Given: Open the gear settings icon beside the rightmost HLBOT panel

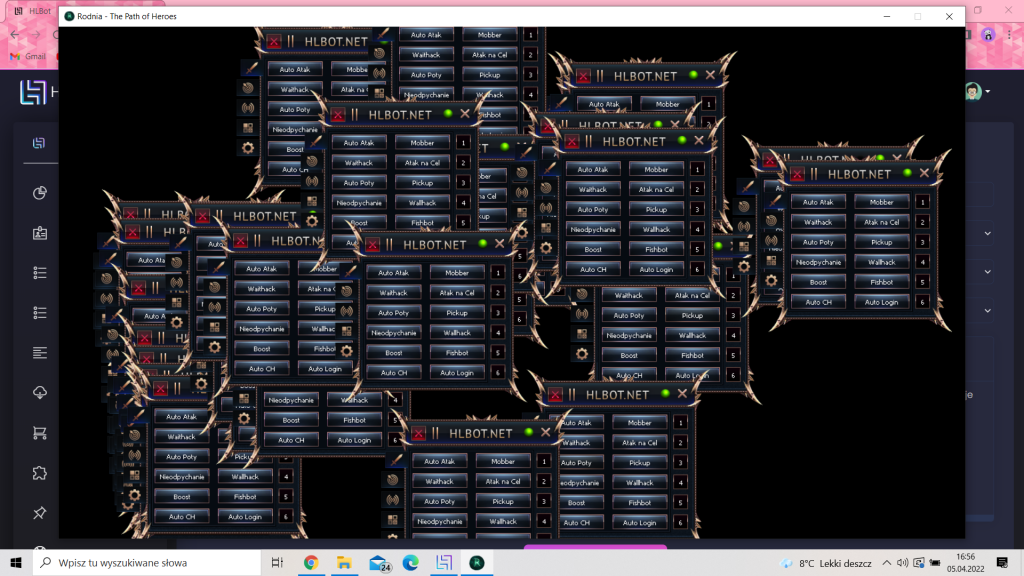Looking at the screenshot, I should [771, 281].
